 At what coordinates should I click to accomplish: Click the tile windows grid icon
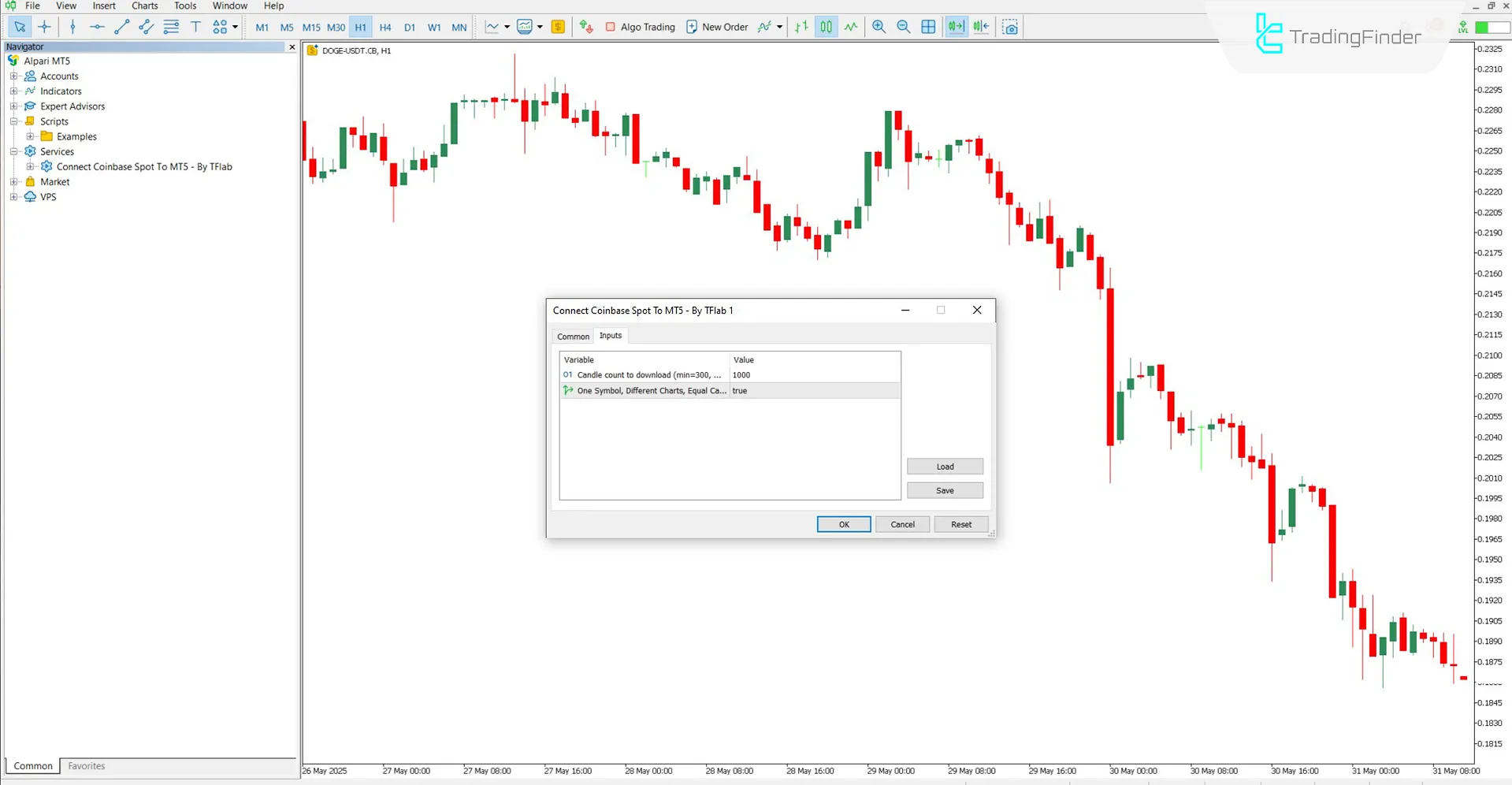[x=928, y=27]
